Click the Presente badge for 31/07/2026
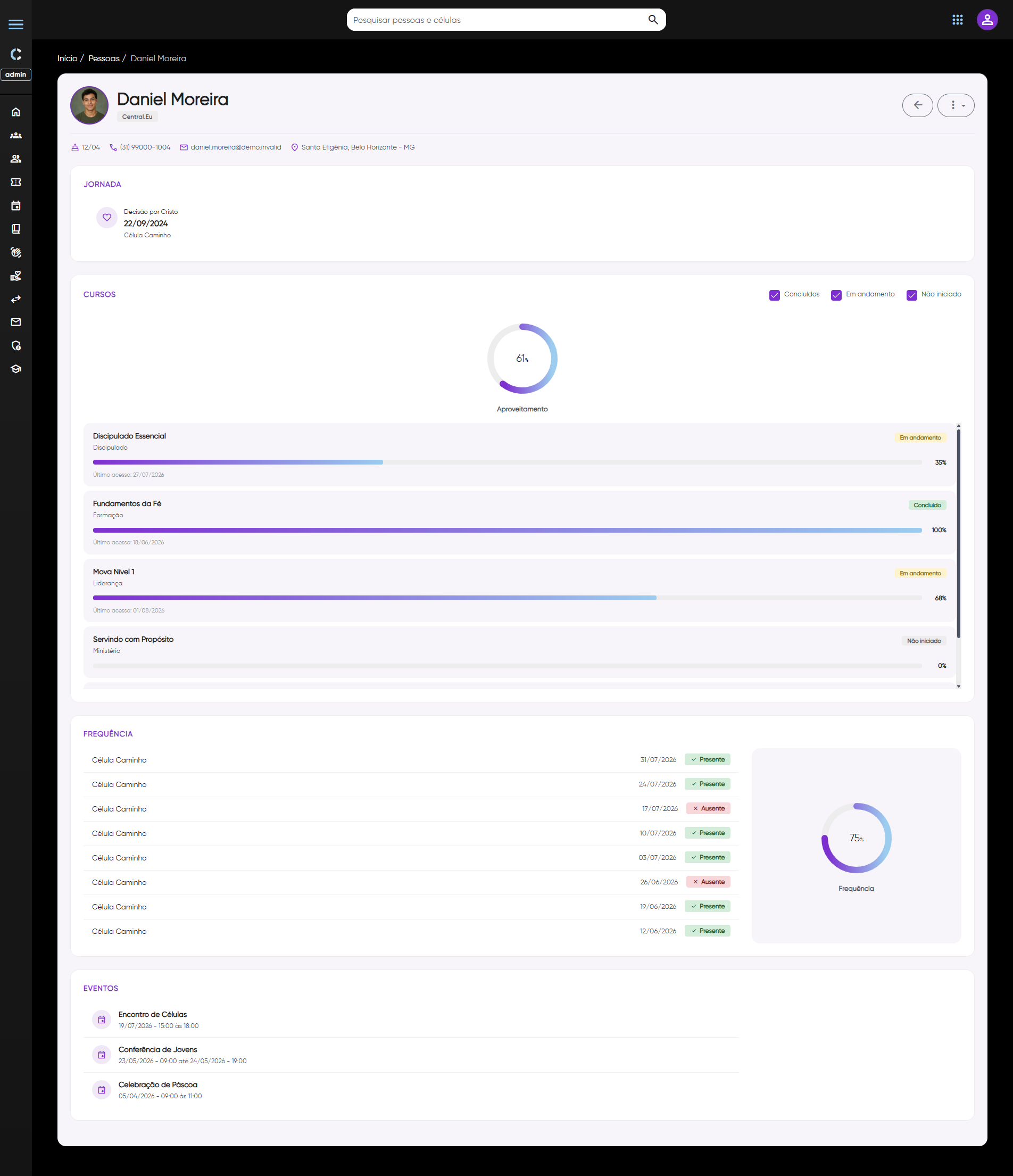Viewport: 1013px width, 1176px height. 707,759
